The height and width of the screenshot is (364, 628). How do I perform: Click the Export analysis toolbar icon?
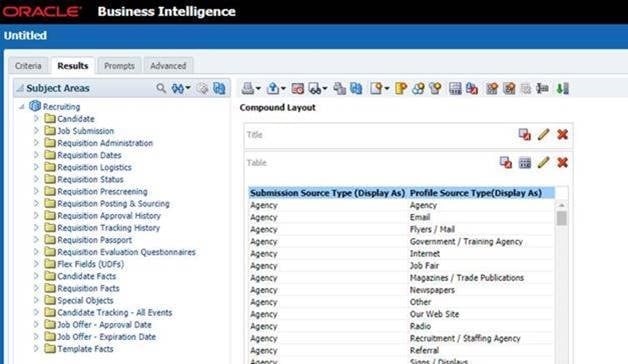point(273,88)
